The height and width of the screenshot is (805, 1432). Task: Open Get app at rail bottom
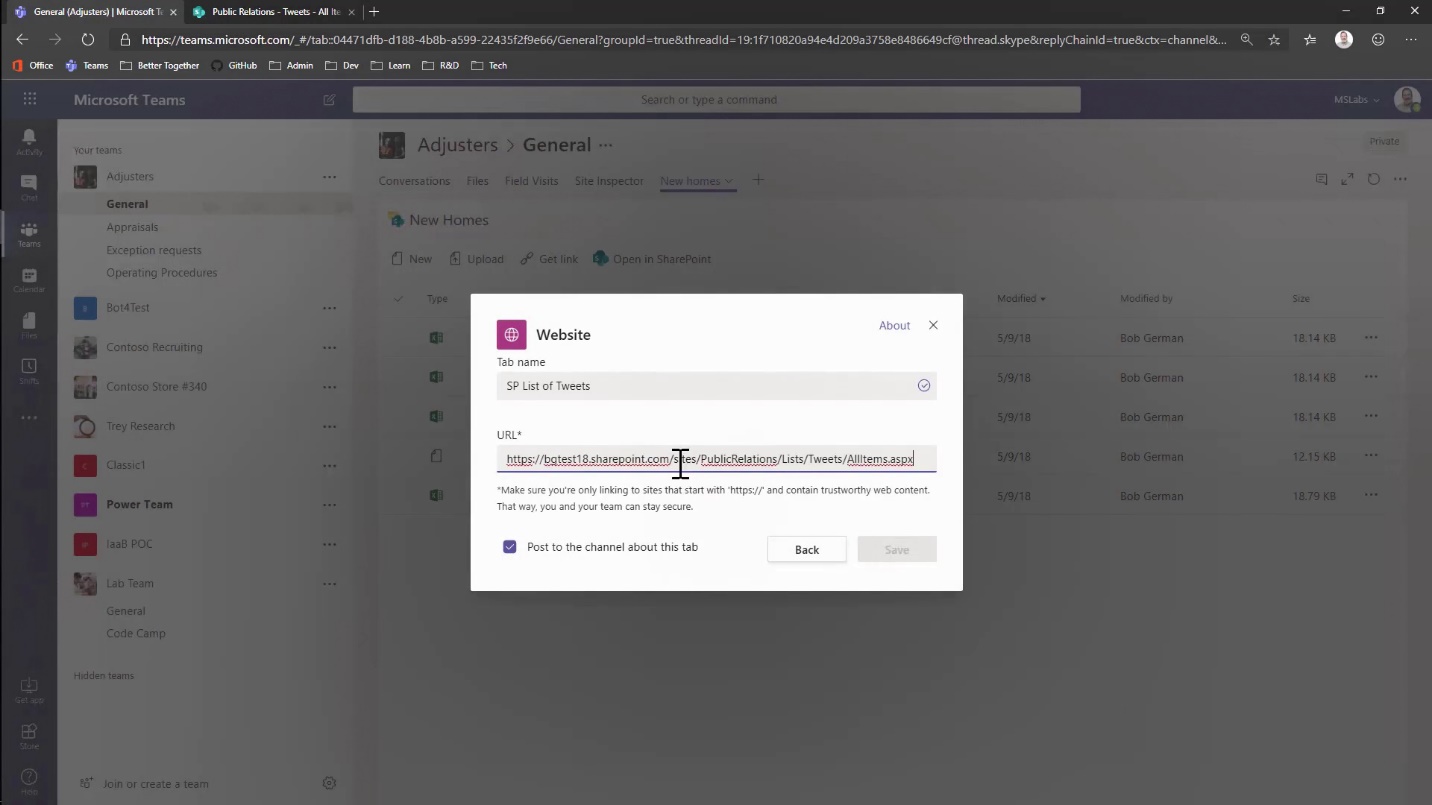click(29, 691)
